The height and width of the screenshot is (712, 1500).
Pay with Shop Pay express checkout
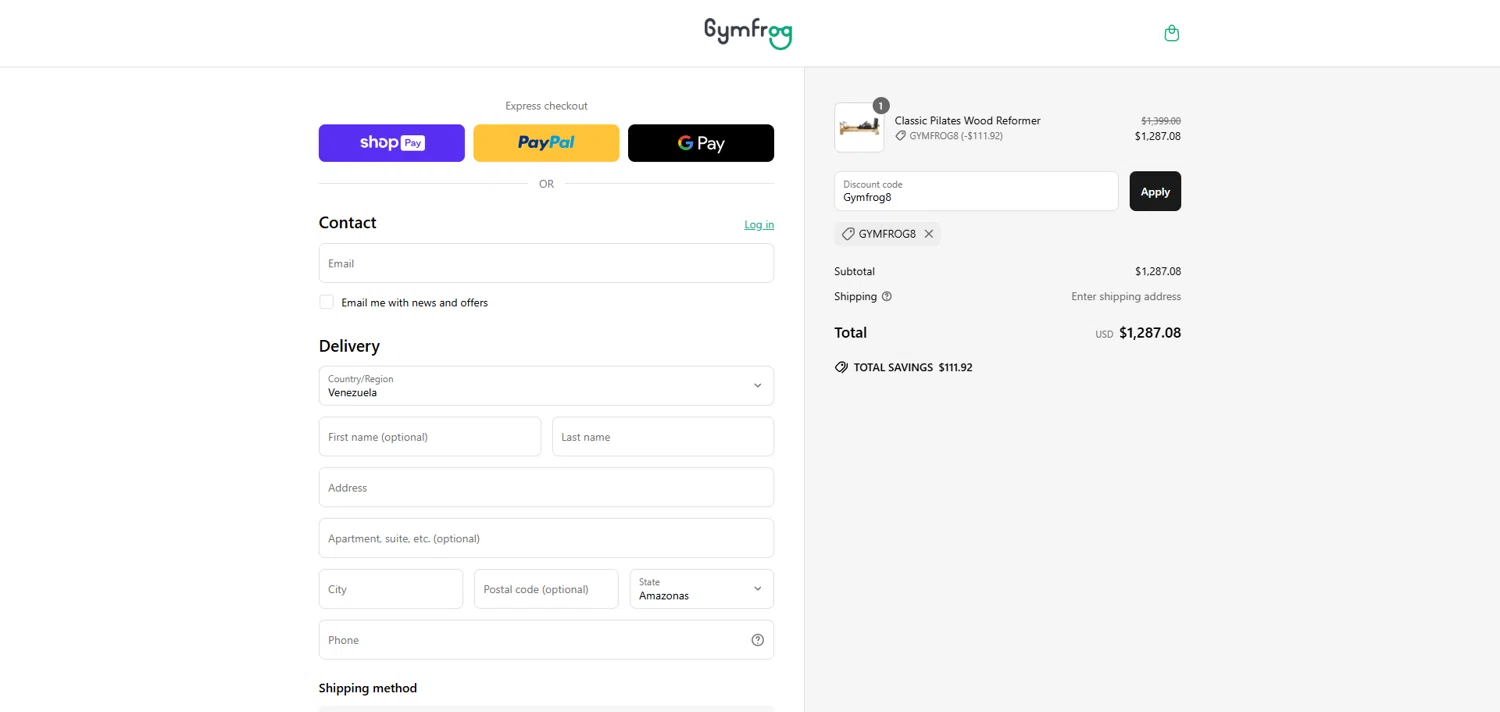(392, 143)
